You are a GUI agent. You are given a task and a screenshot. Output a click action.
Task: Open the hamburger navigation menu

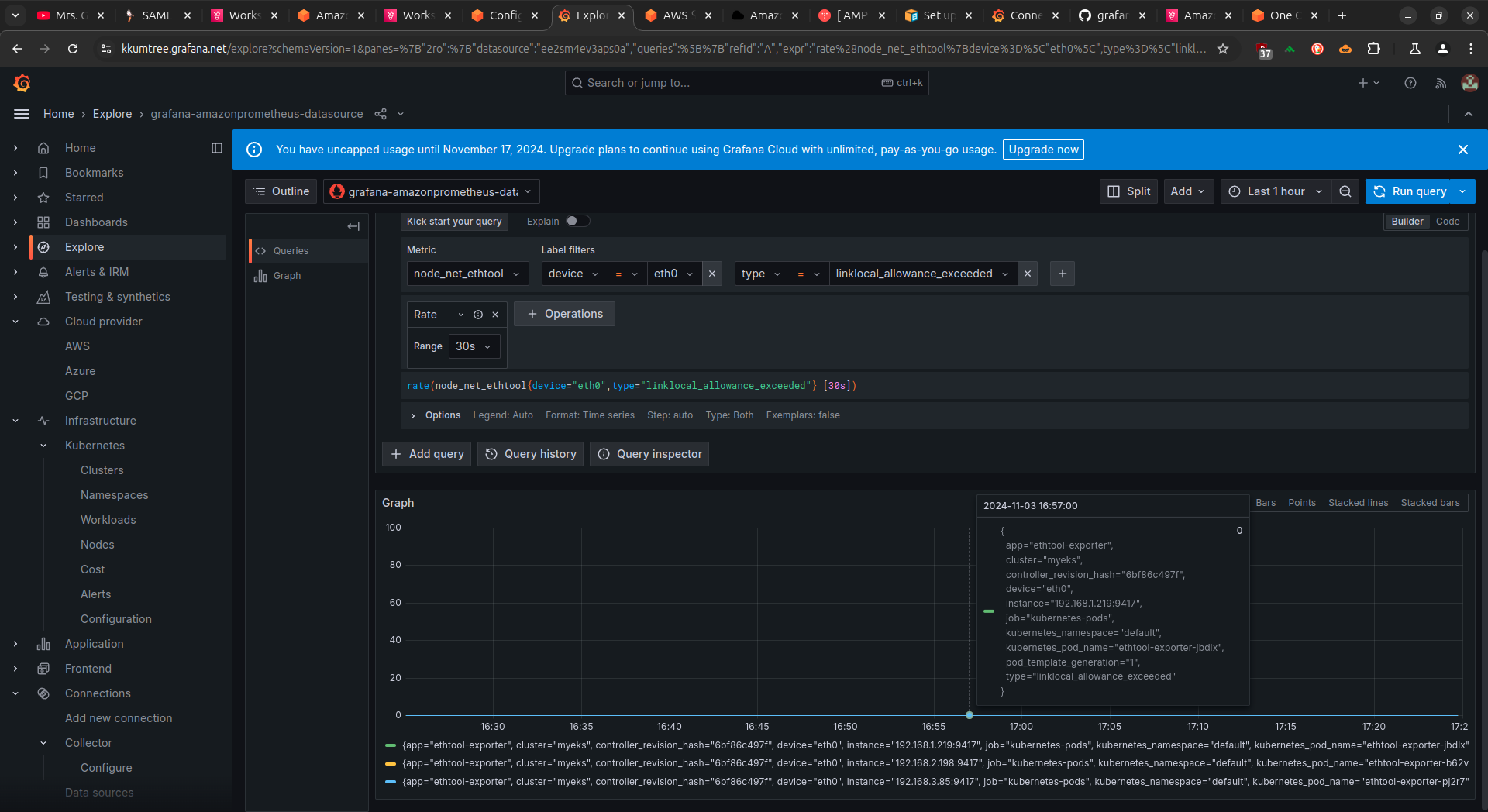tap(22, 114)
